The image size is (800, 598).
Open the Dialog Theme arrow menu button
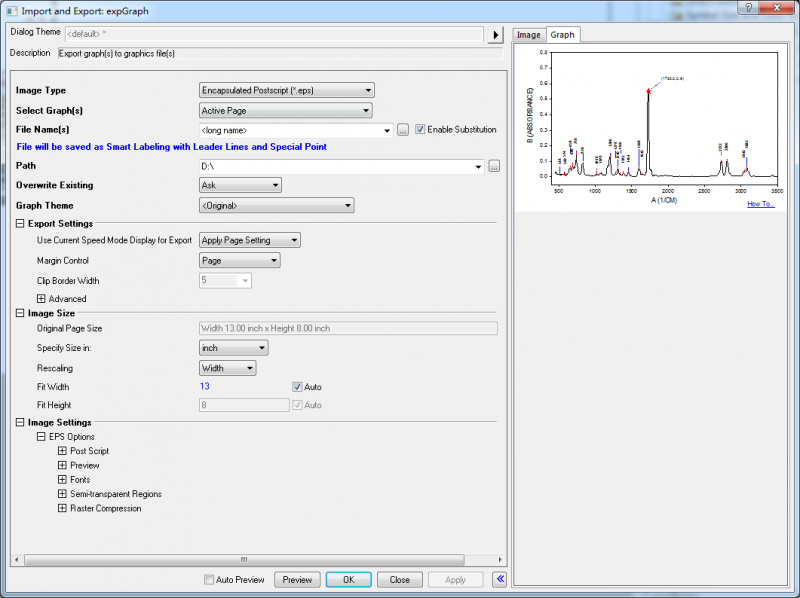[495, 35]
